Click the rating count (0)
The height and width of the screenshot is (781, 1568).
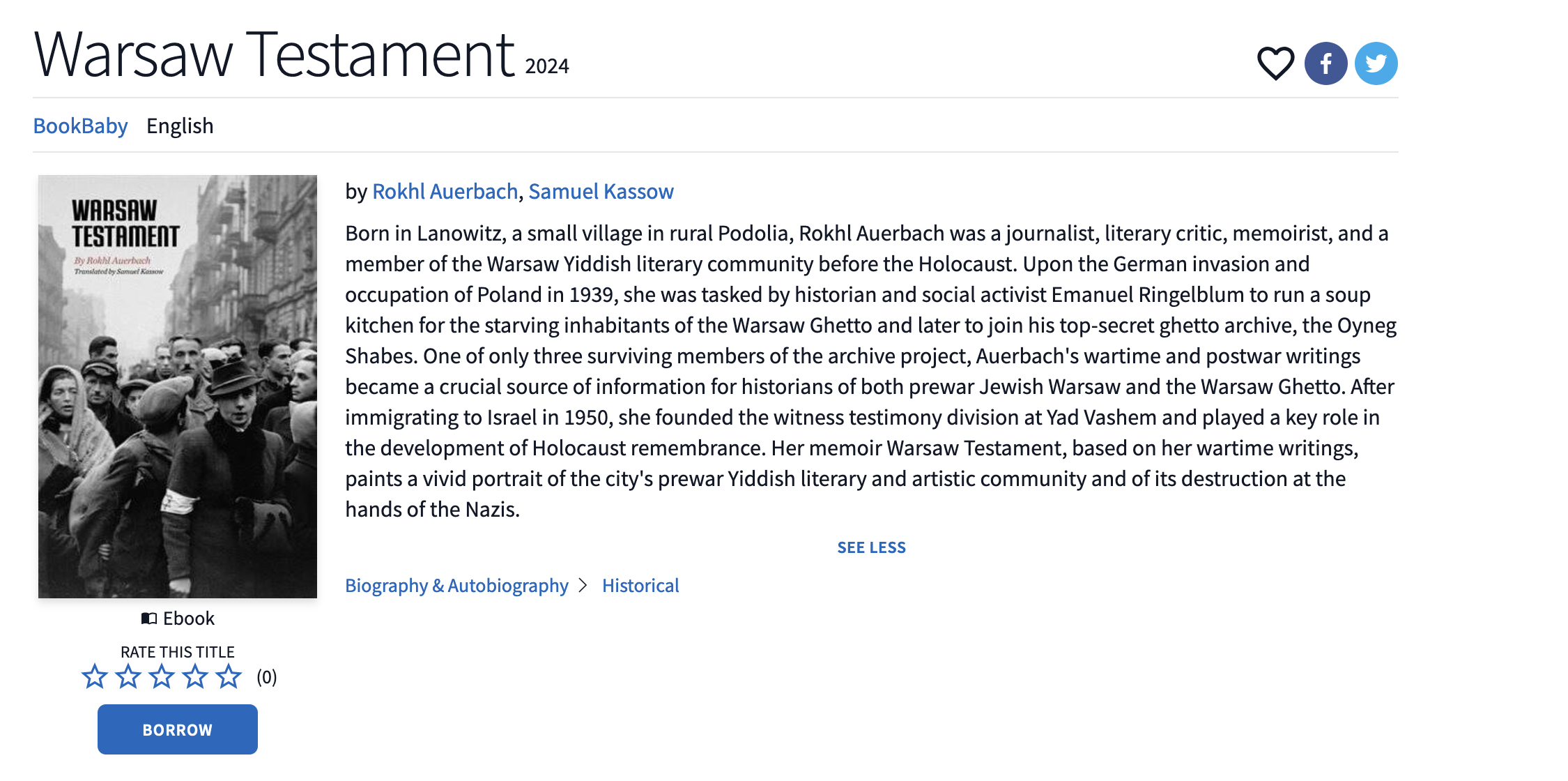pyautogui.click(x=267, y=677)
